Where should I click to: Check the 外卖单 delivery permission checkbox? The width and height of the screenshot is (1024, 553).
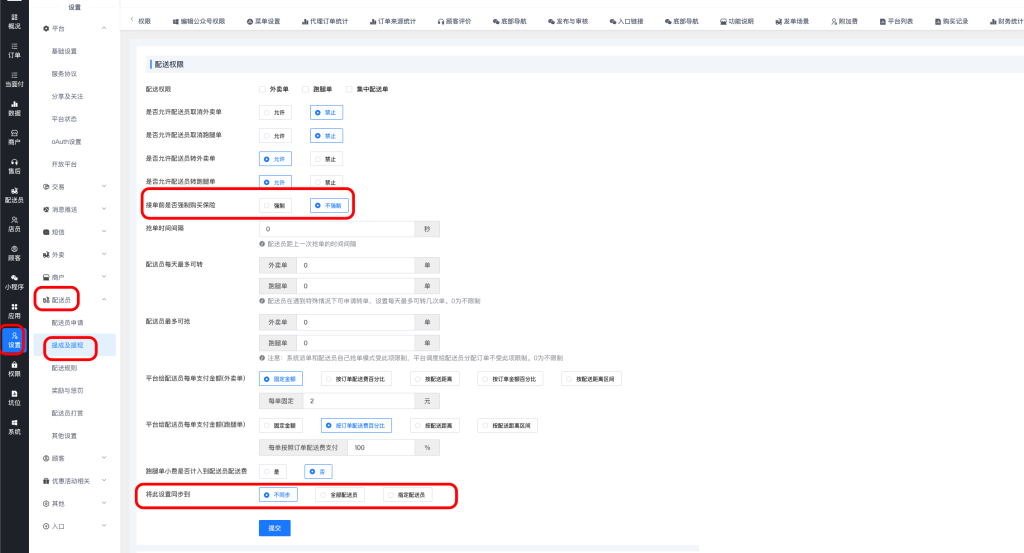click(262, 89)
